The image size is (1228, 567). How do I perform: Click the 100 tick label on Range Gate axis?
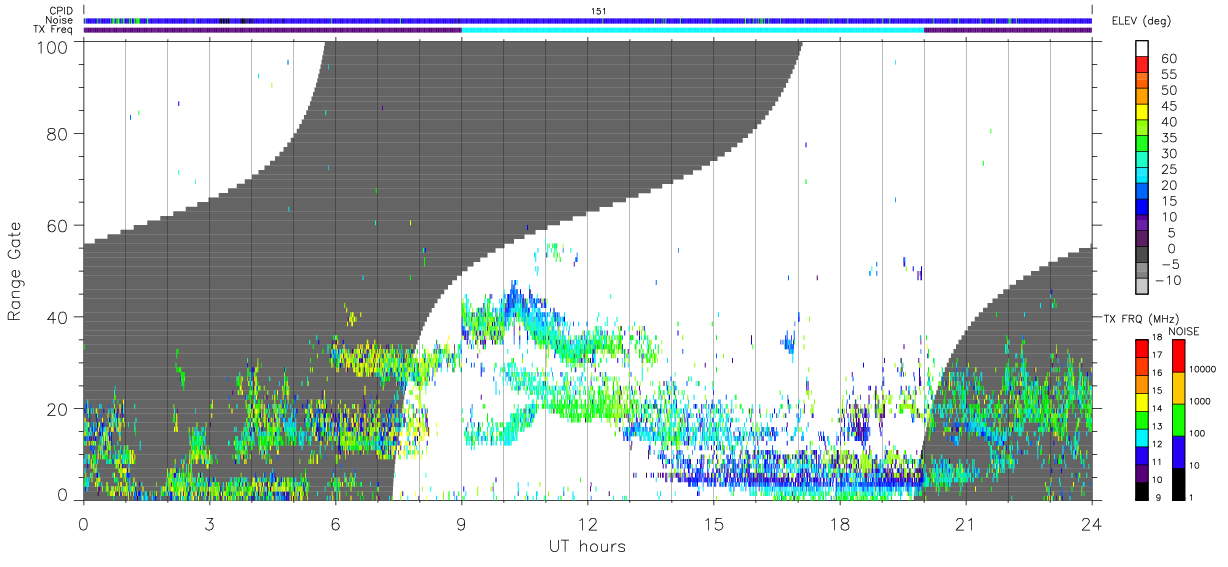point(52,46)
